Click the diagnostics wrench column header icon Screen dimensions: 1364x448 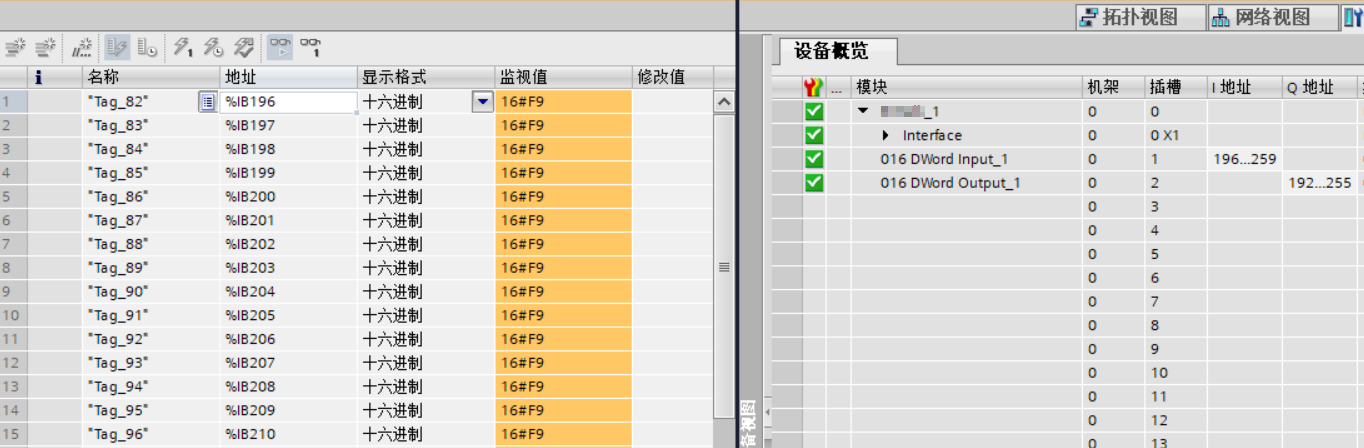pyautogui.click(x=814, y=87)
